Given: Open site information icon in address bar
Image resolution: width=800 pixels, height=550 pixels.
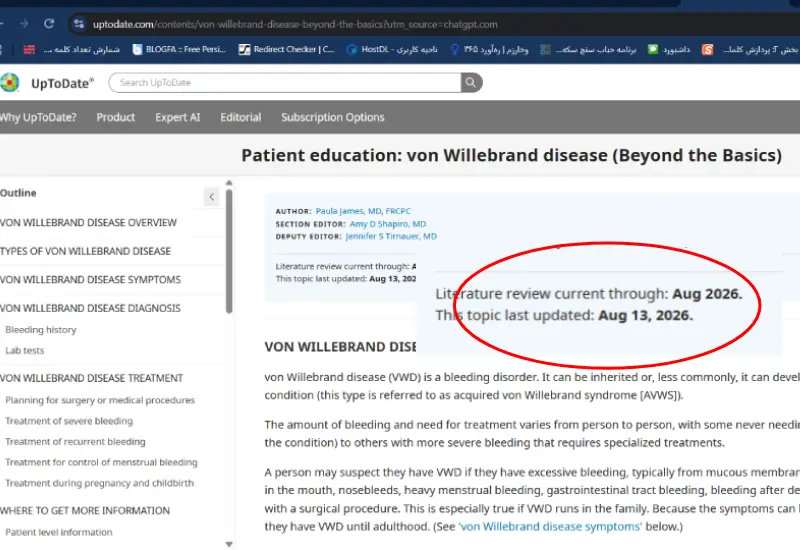Looking at the screenshot, I should (x=79, y=24).
